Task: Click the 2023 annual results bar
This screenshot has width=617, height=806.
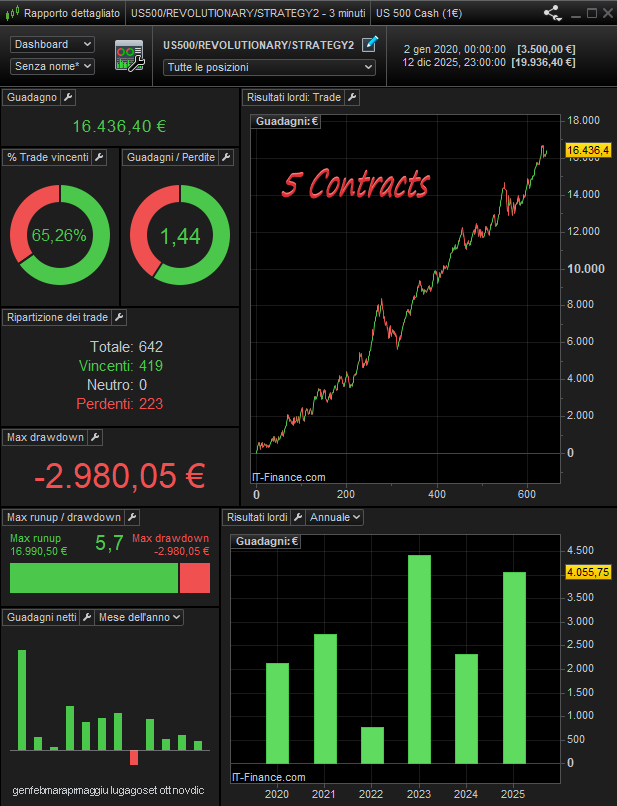Action: pos(419,658)
